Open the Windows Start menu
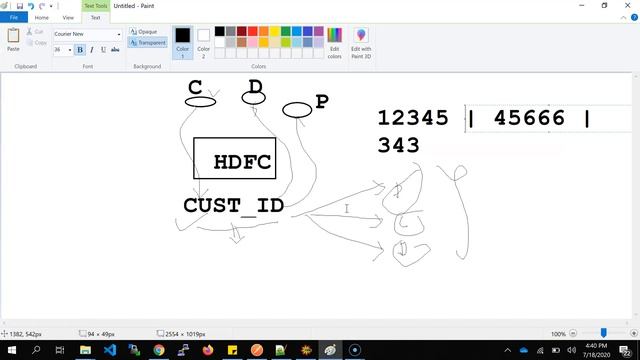640x360 pixels. 12,350
